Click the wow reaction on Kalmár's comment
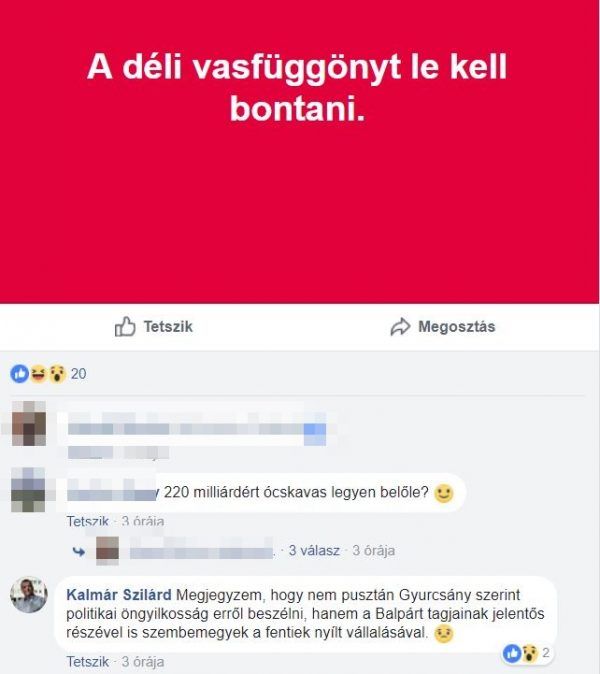Screen dimensions: 600x674 point(530,653)
